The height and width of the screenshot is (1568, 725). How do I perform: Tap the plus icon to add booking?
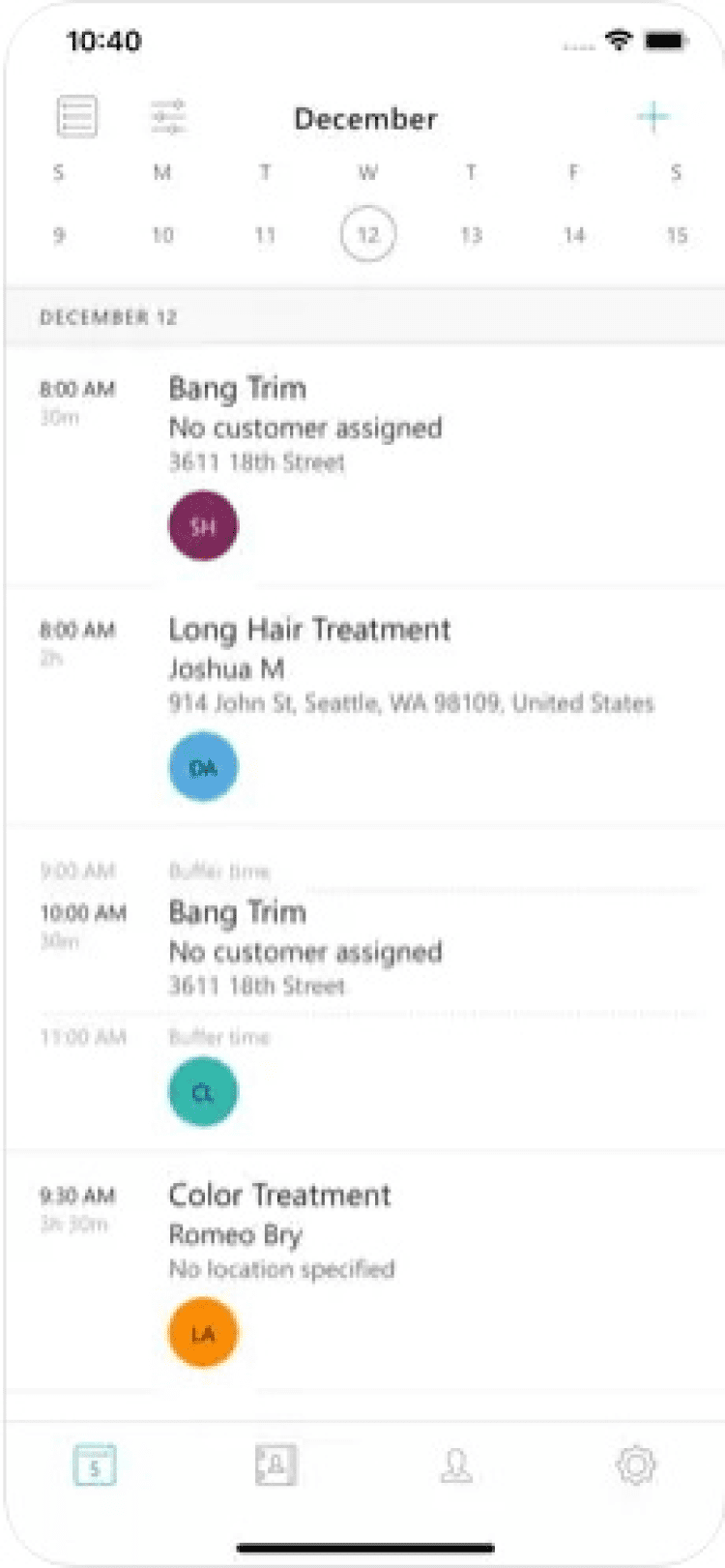pos(653,117)
